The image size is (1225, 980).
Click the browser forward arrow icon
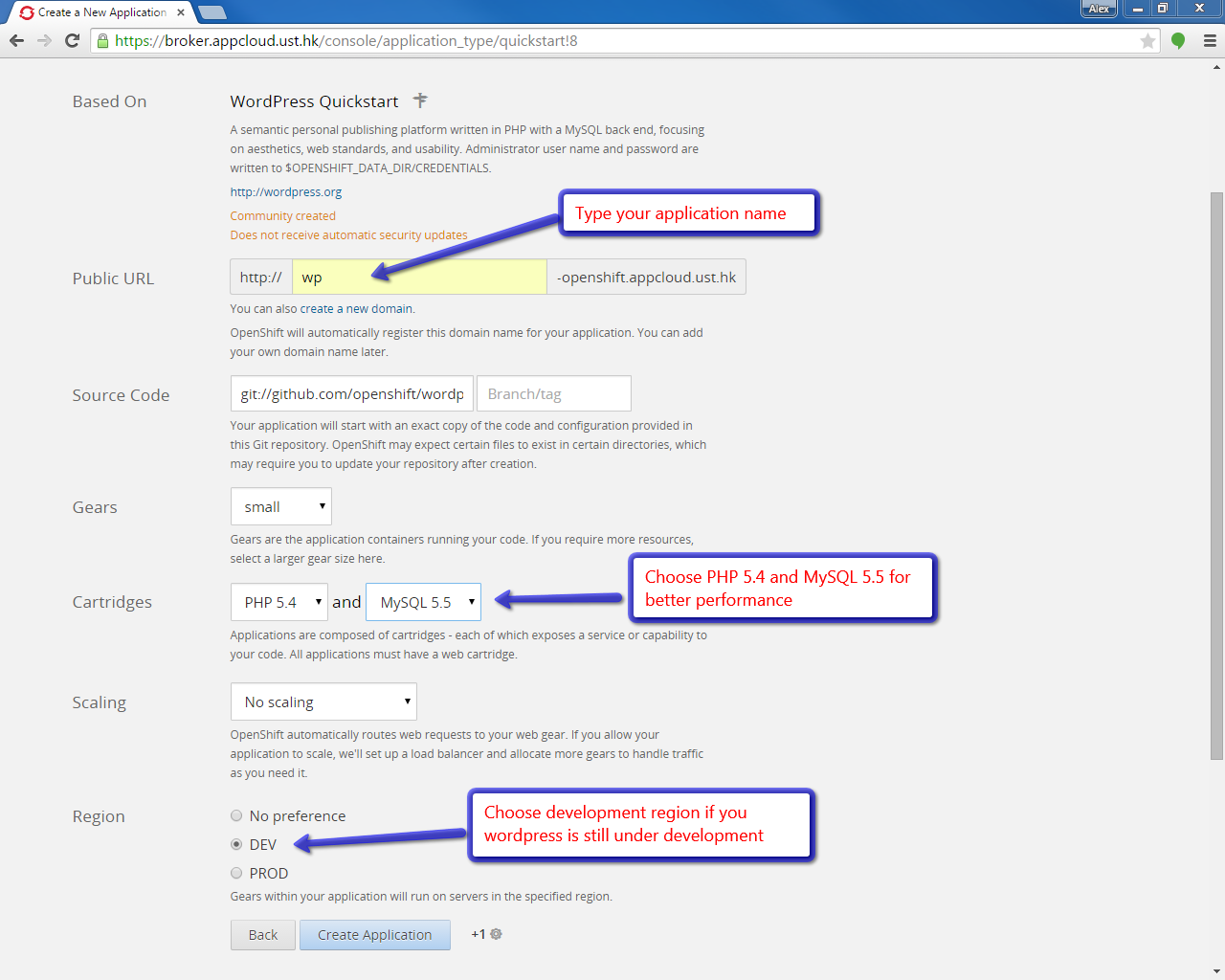coord(44,40)
